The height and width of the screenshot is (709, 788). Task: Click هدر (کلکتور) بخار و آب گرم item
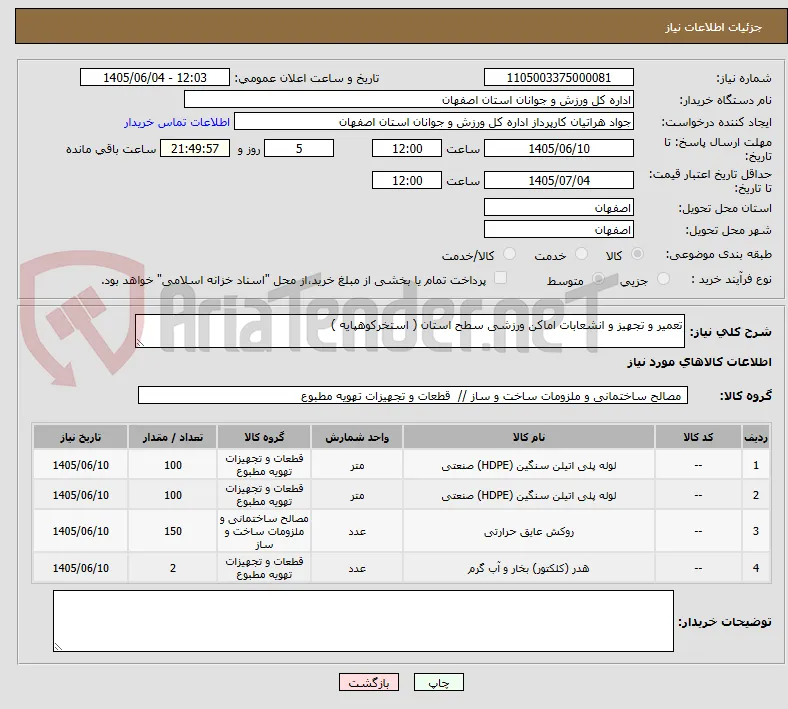point(529,568)
